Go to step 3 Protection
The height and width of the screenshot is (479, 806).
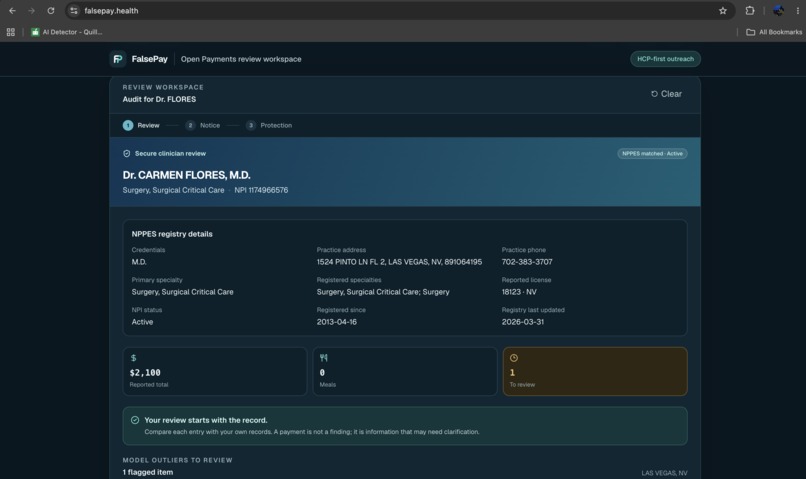tap(269, 125)
